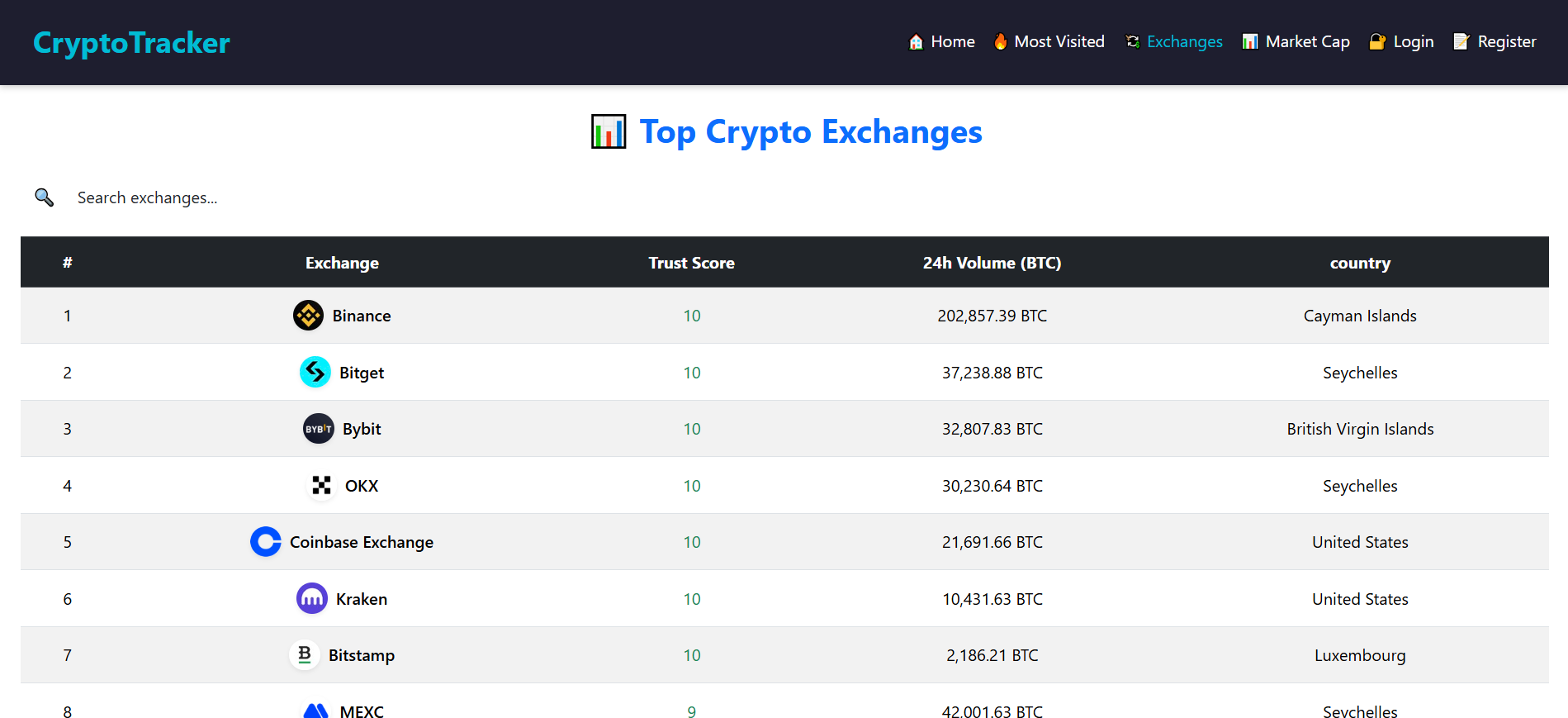Viewport: 1568px width, 718px height.
Task: Click the Luxembourg country cell
Action: pyautogui.click(x=1360, y=655)
